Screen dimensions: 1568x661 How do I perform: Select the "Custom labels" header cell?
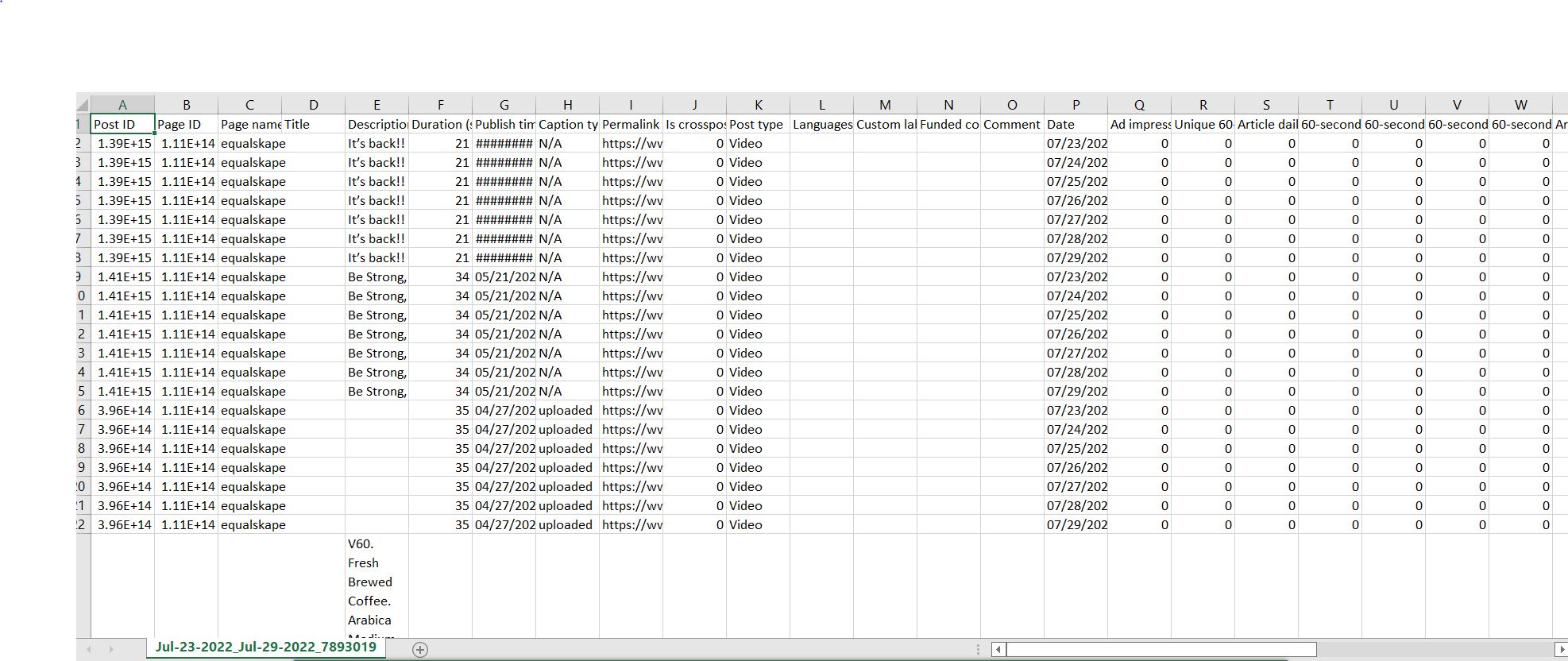tap(885, 124)
